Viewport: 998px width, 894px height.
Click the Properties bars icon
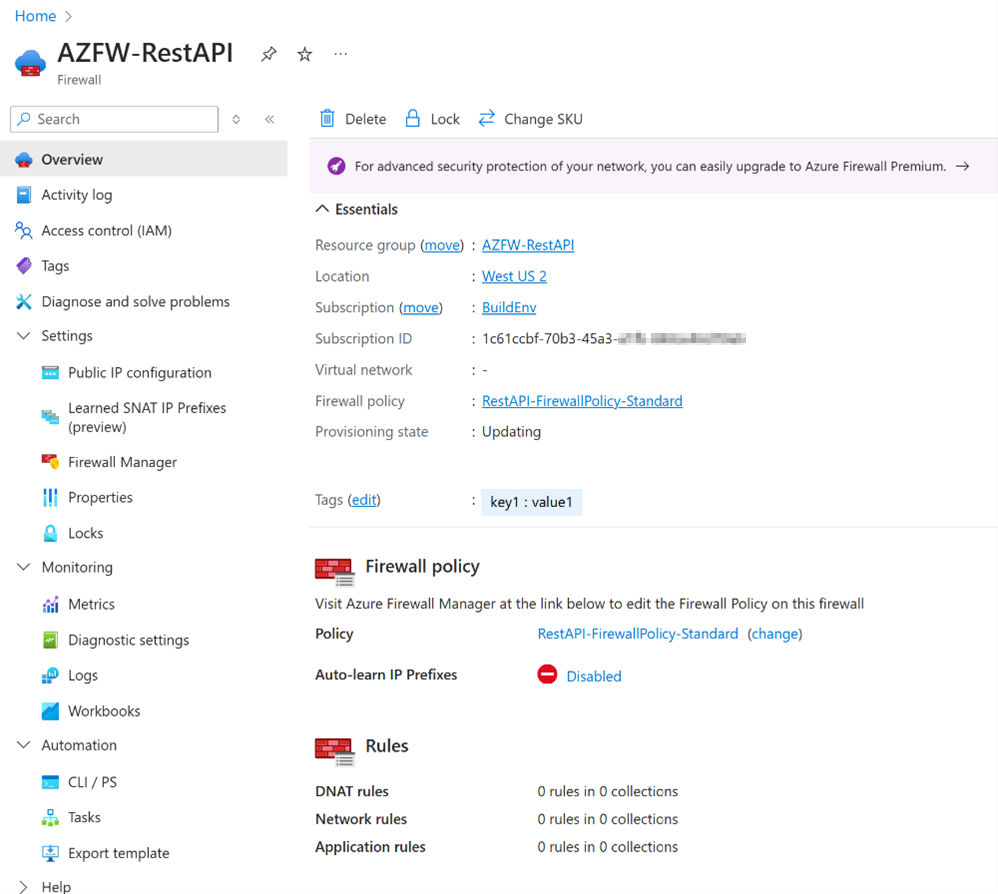pos(50,497)
